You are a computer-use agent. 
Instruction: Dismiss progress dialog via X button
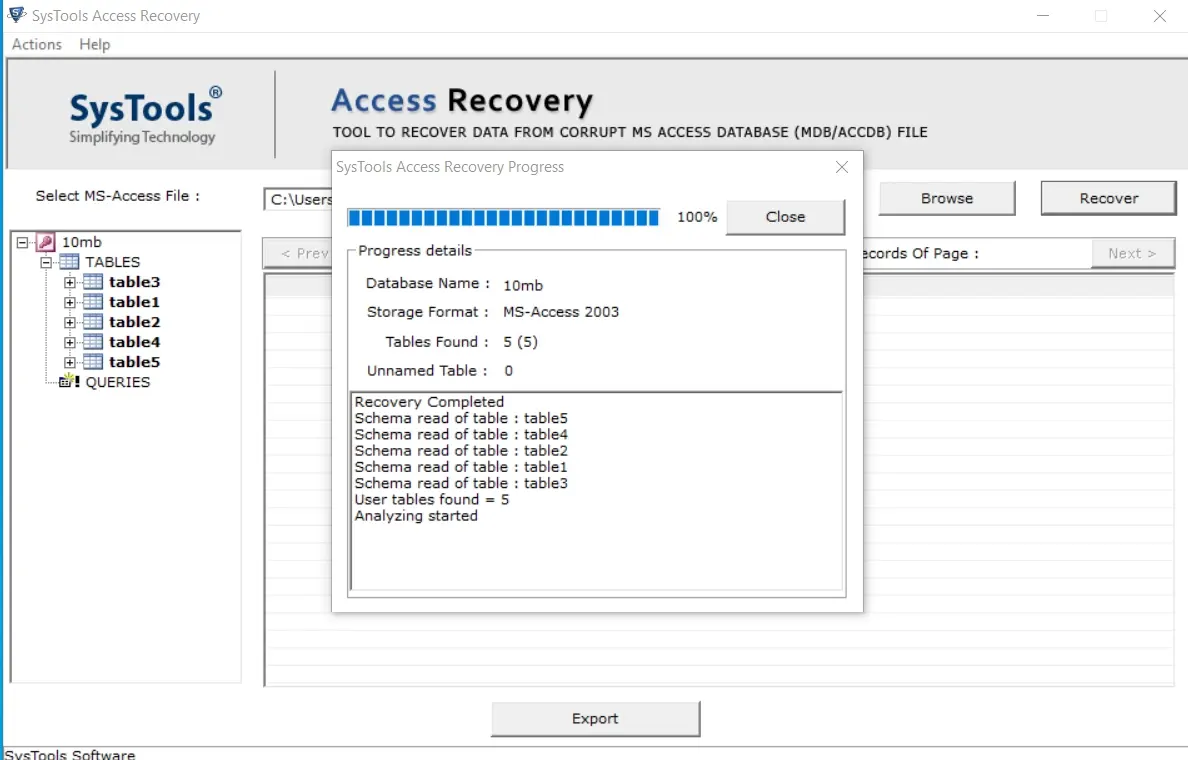pyautogui.click(x=842, y=167)
